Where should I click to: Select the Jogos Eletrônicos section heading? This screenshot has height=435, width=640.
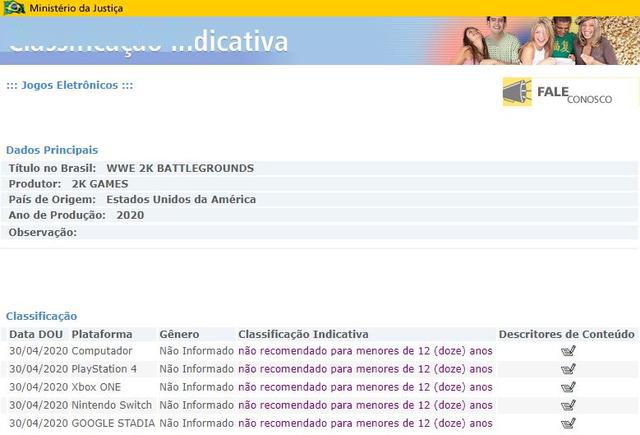coord(69,85)
